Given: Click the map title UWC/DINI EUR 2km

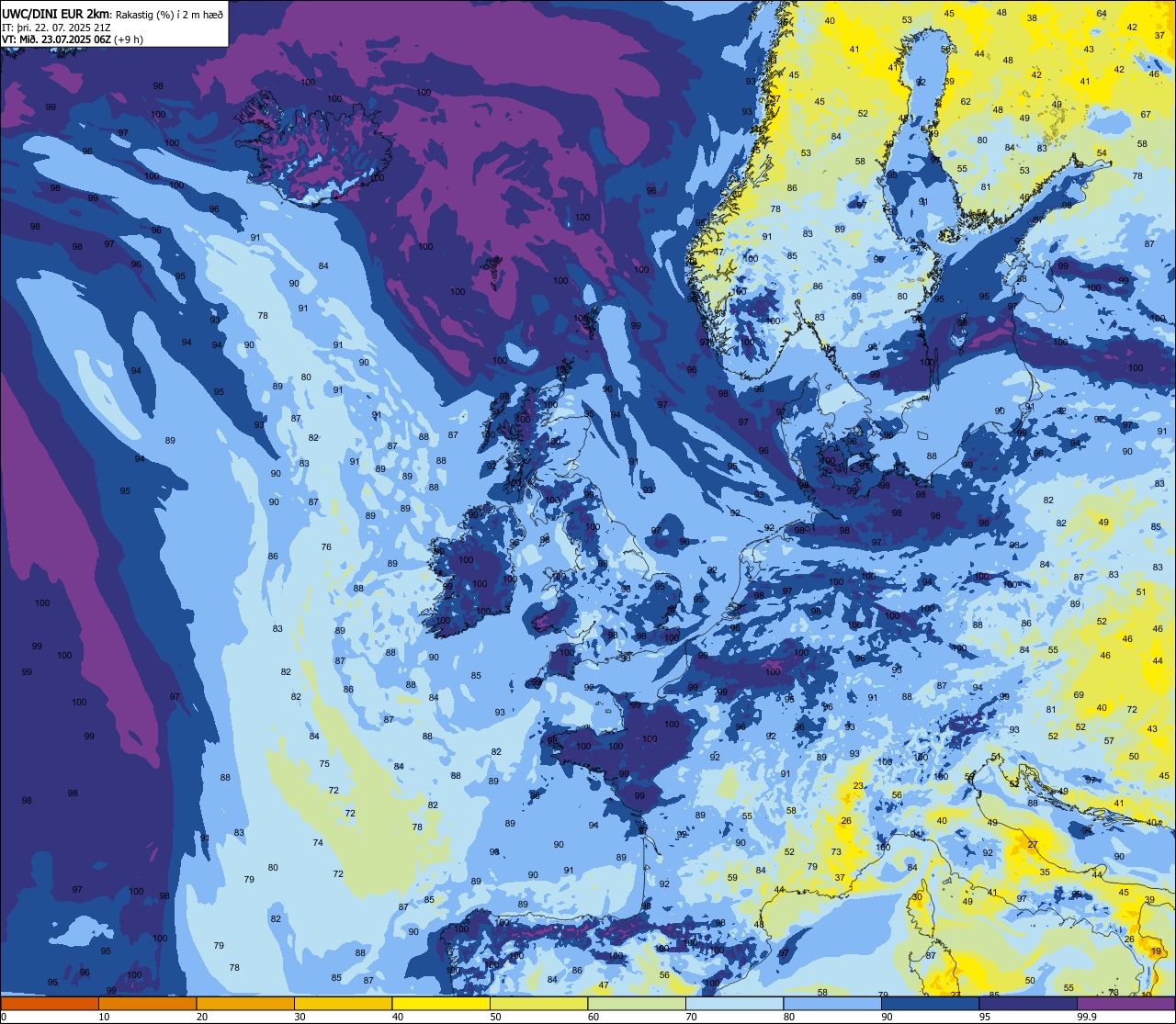Looking at the screenshot, I should point(55,14).
